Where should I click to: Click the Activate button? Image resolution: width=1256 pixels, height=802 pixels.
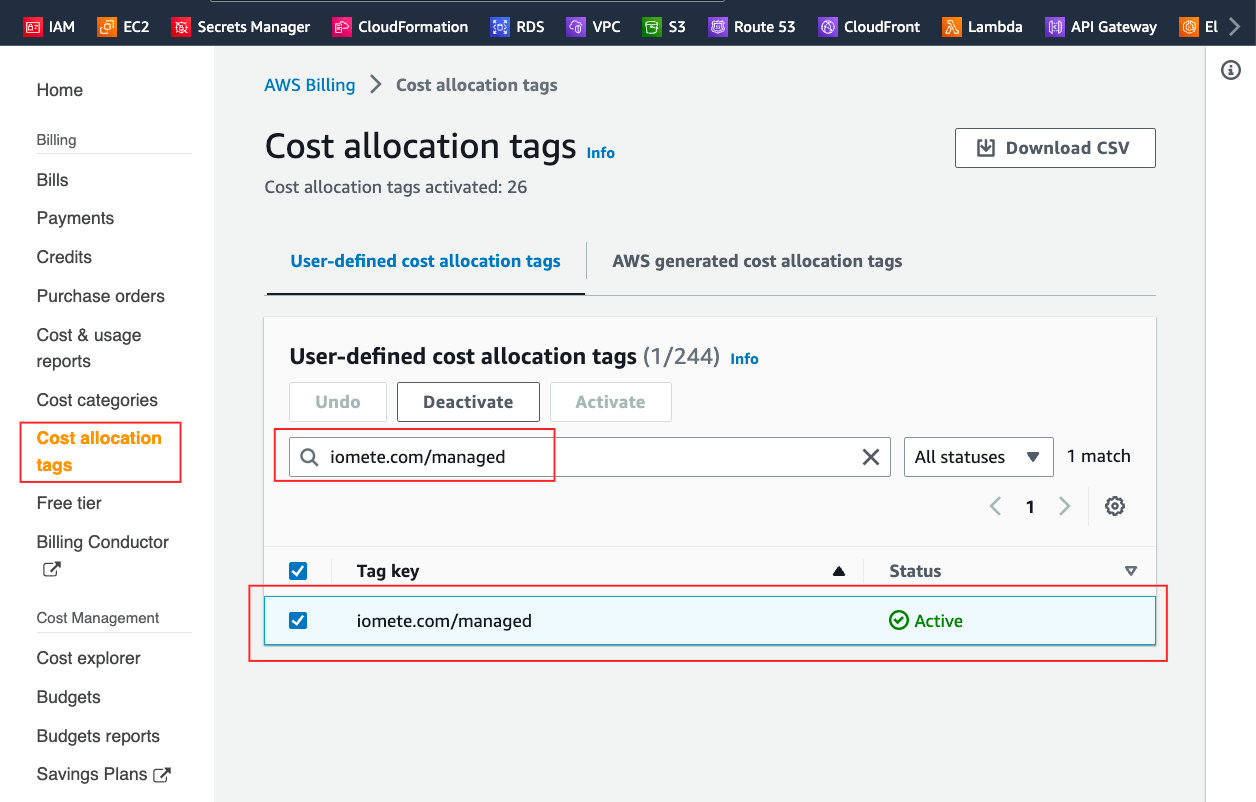(610, 402)
